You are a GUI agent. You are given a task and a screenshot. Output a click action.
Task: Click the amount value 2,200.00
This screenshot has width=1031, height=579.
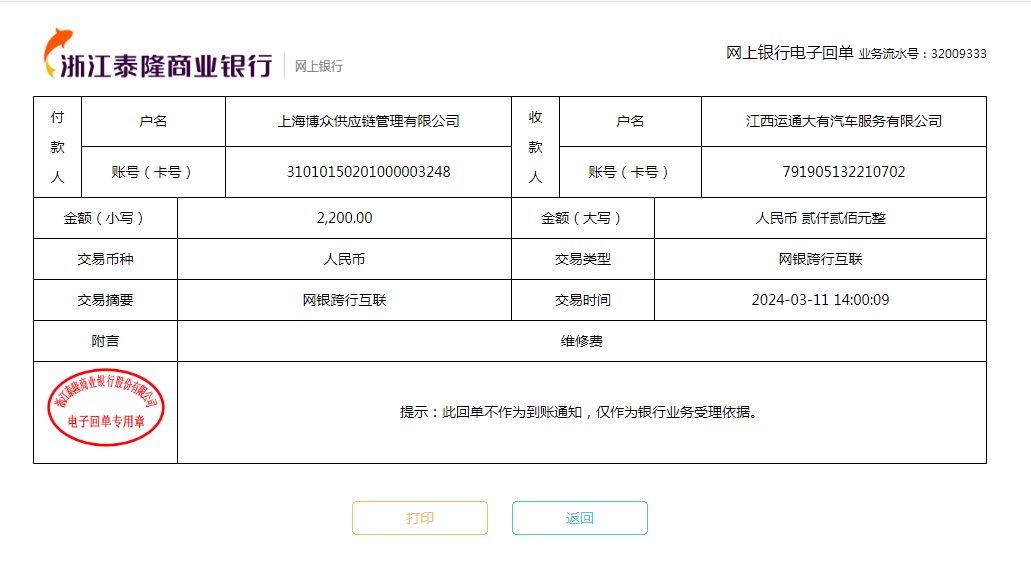(x=344, y=218)
